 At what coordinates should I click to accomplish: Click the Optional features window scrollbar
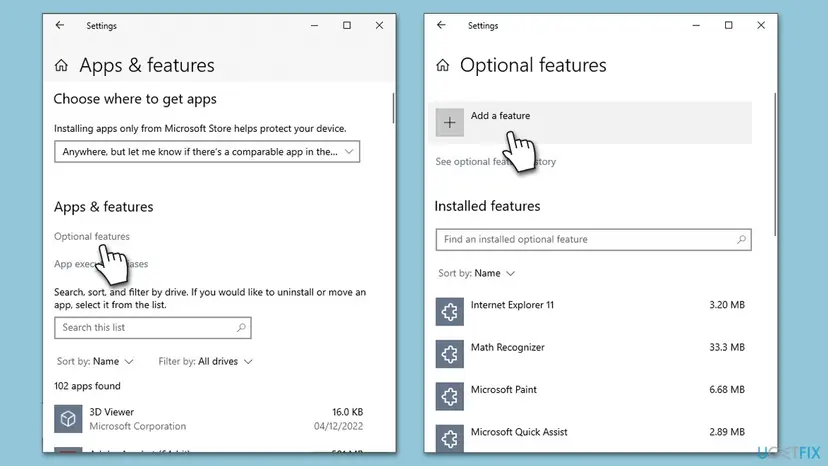pyautogui.click(x=775, y=164)
